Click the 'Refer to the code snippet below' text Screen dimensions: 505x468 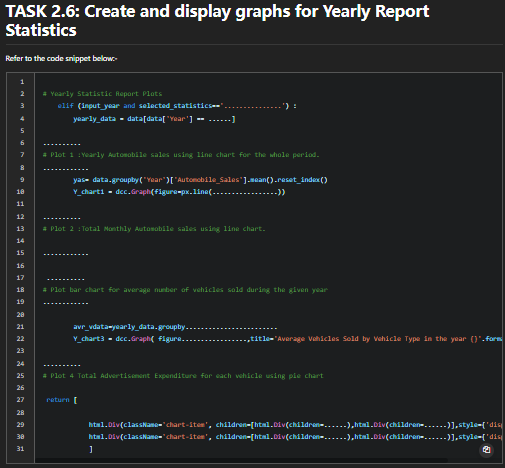click(x=61, y=58)
